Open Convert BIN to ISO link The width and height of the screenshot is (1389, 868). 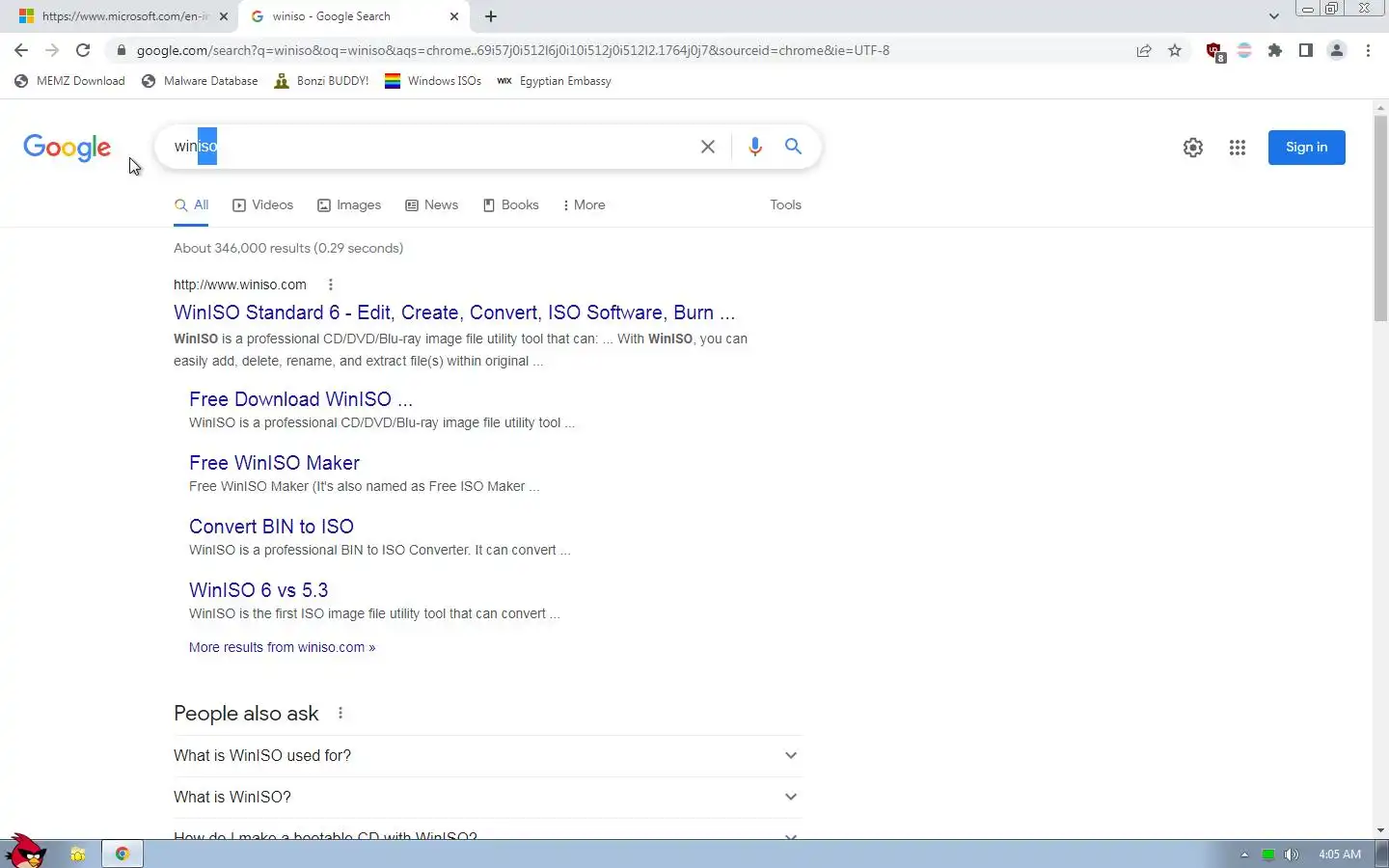pyautogui.click(x=271, y=527)
